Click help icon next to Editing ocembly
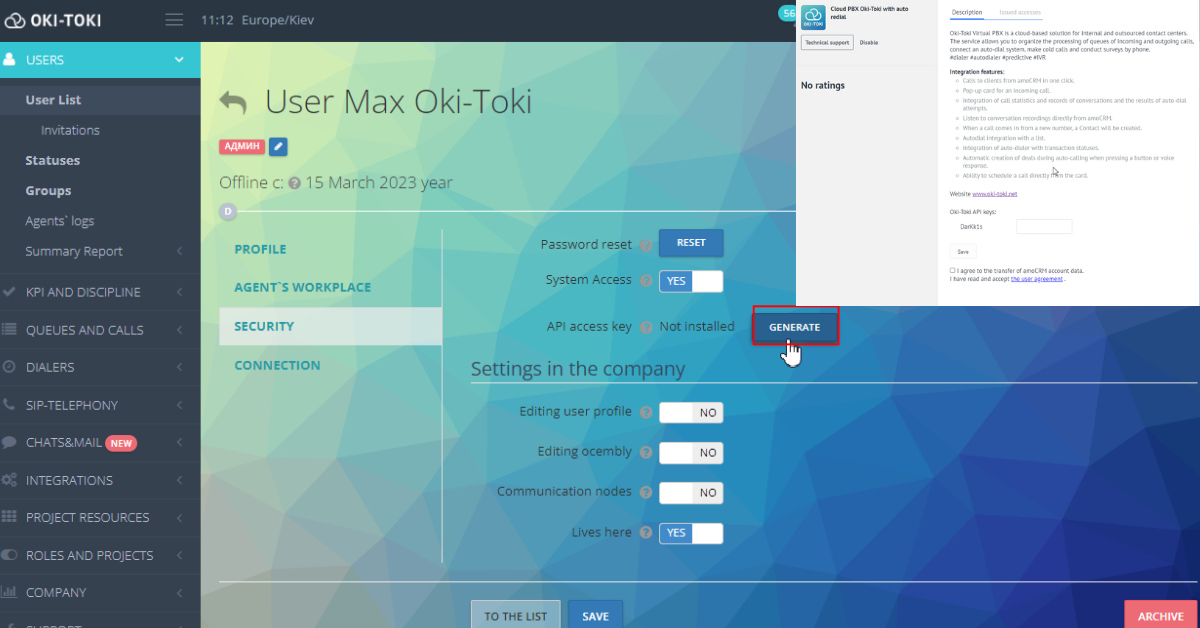 point(645,452)
